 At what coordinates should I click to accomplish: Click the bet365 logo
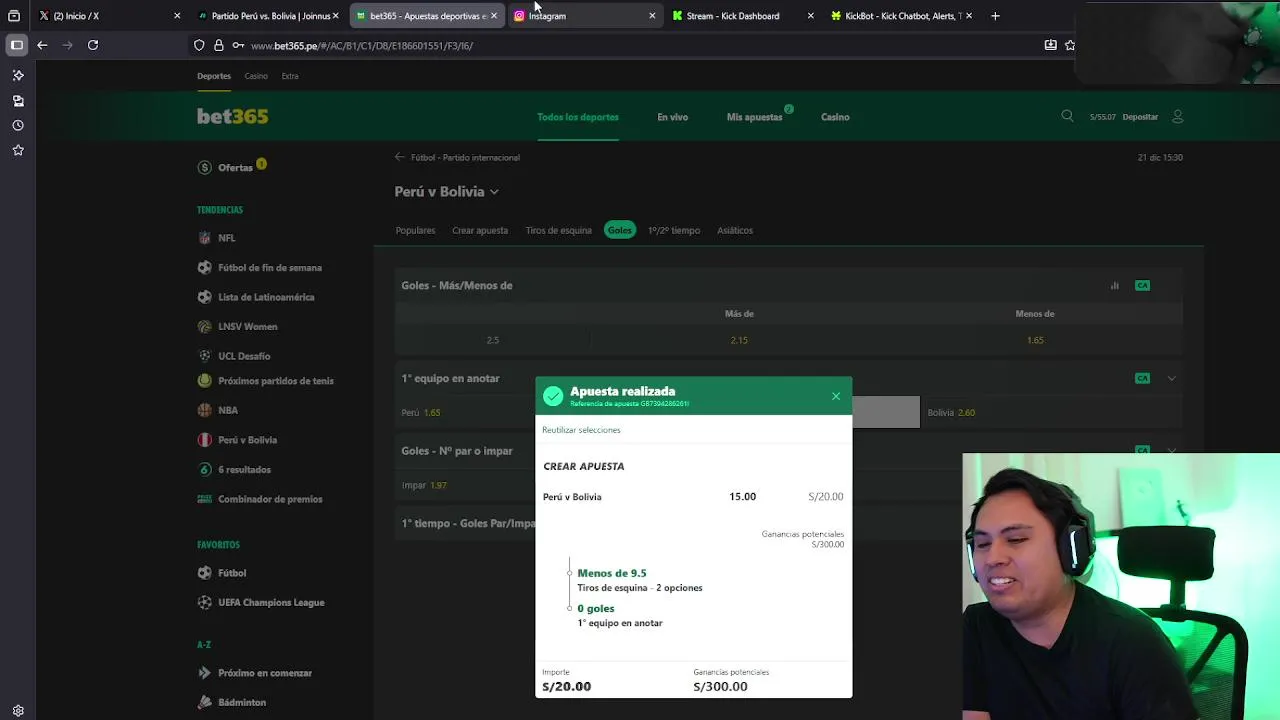click(x=232, y=116)
